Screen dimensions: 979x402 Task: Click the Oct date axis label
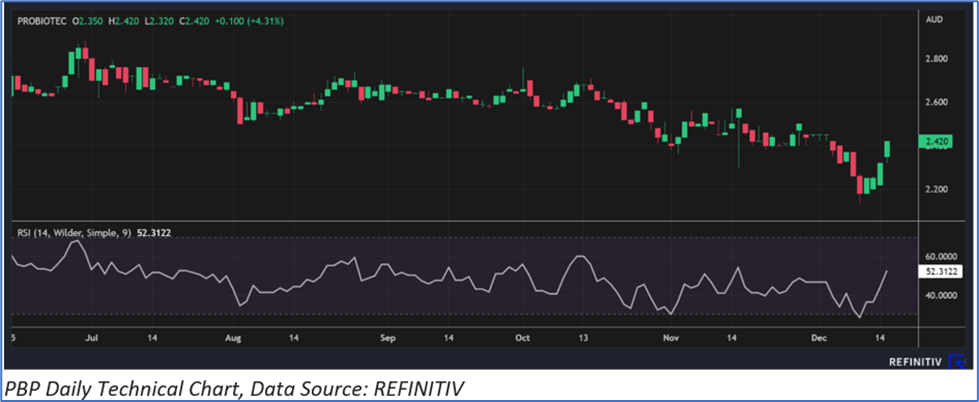click(x=523, y=338)
